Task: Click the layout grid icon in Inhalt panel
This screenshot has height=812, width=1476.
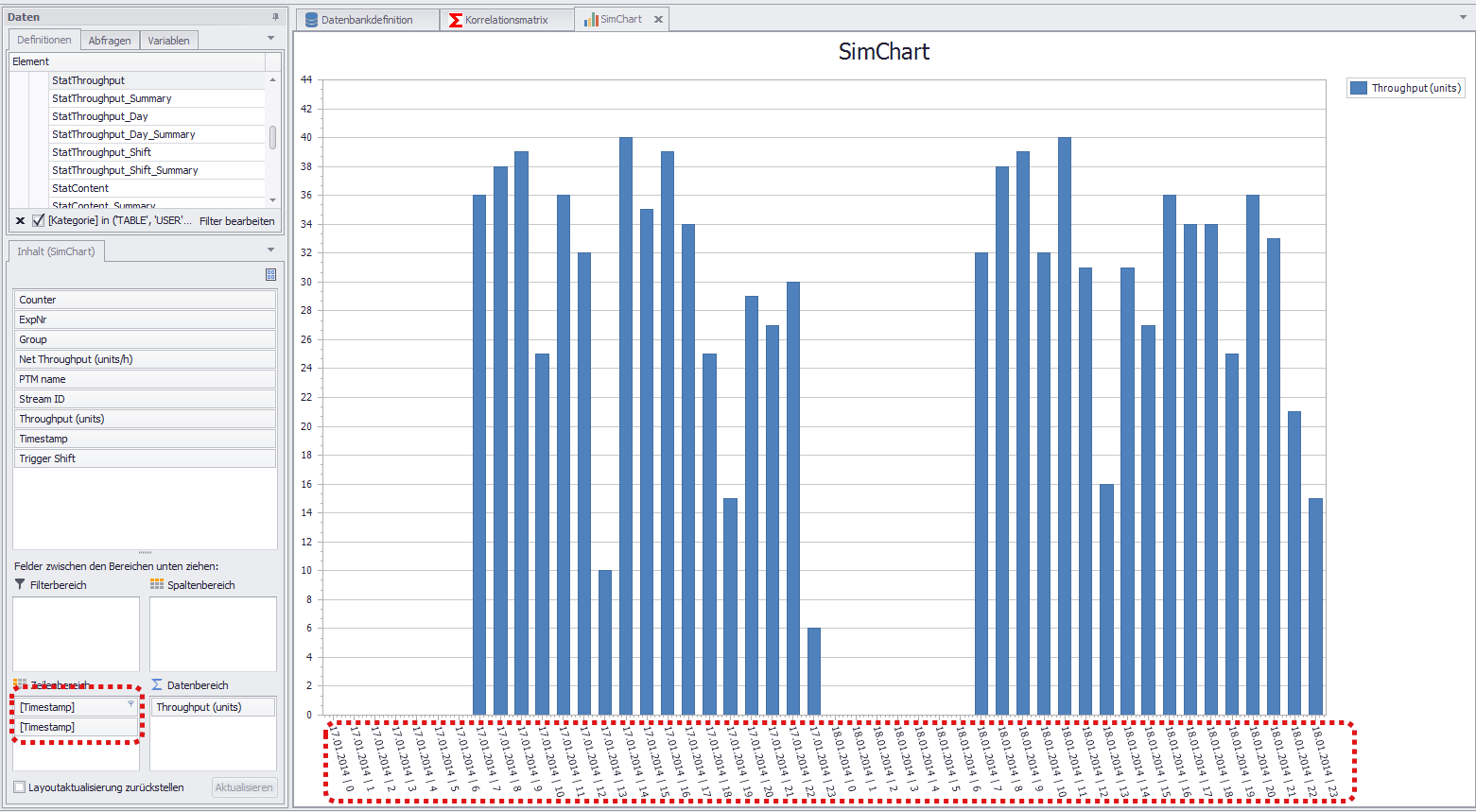Action: (x=270, y=274)
